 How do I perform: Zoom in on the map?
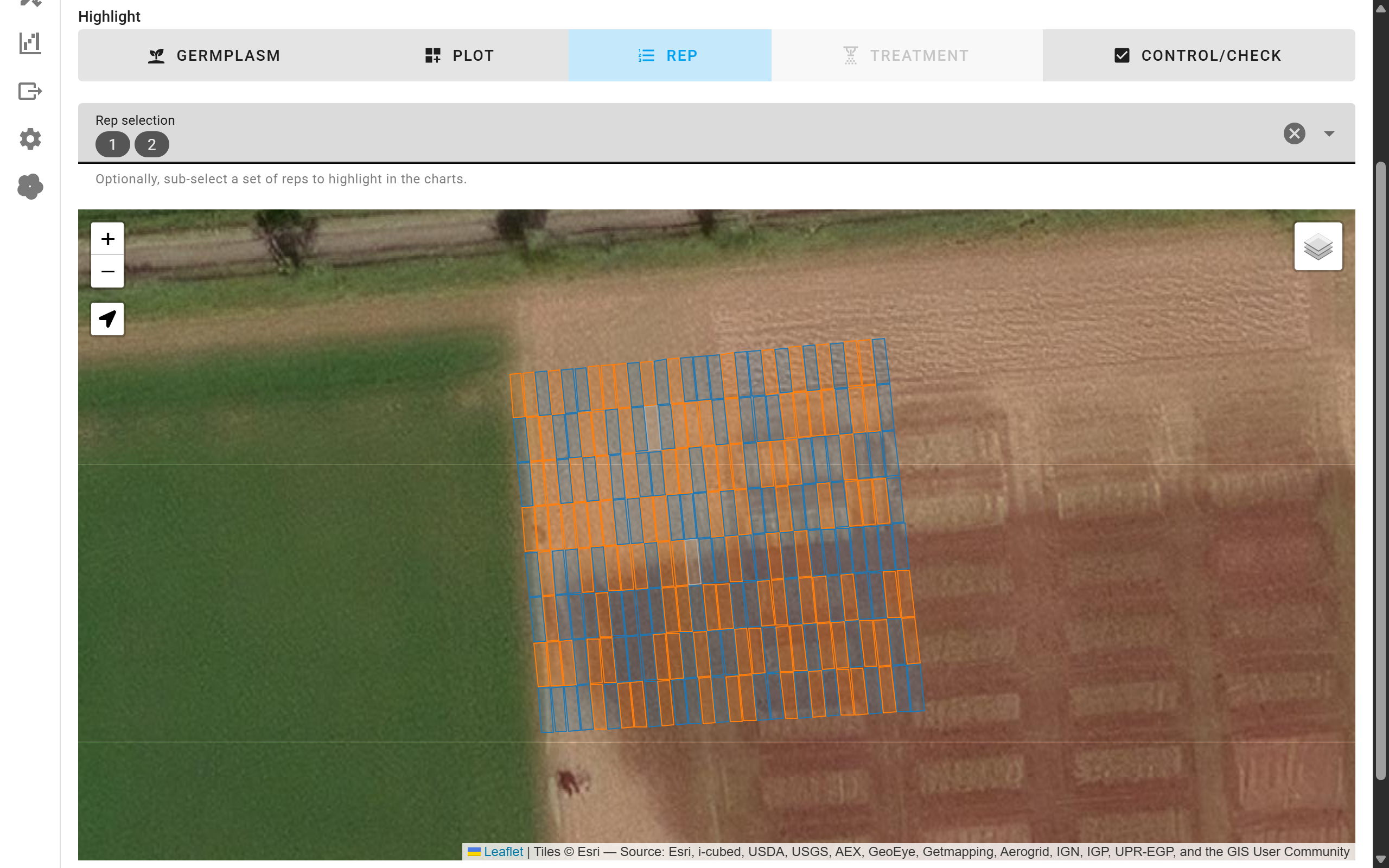coord(107,239)
